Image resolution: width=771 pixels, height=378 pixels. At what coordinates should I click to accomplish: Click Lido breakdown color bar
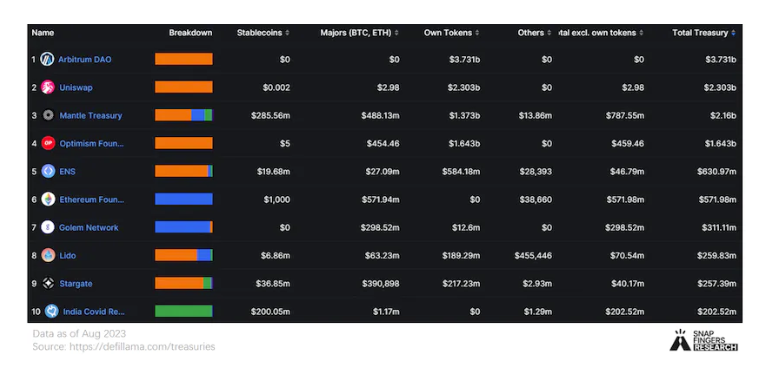(x=184, y=256)
